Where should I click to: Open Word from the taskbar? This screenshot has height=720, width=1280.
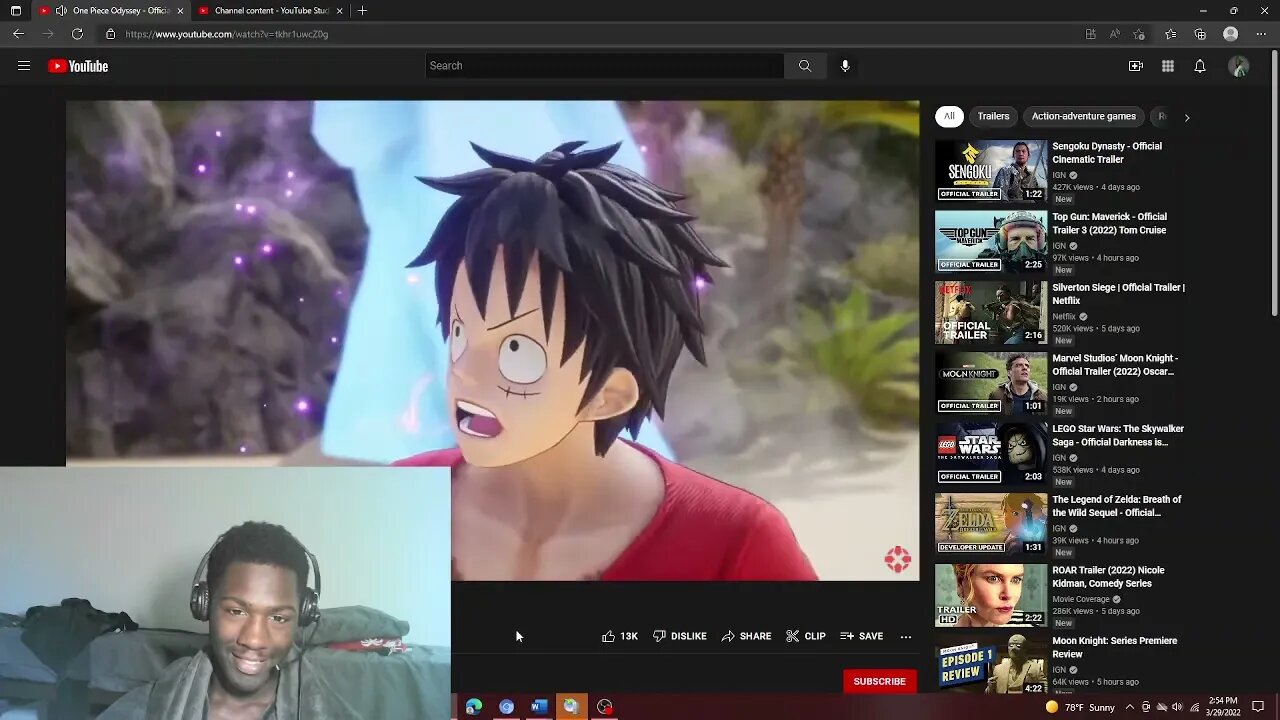[x=539, y=706]
